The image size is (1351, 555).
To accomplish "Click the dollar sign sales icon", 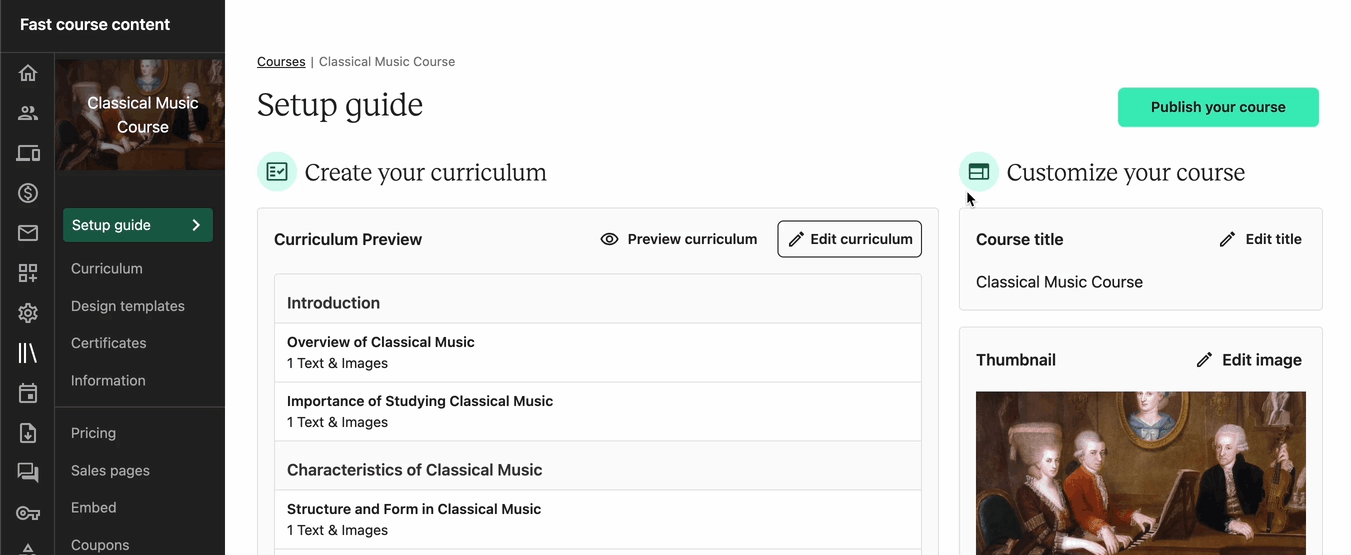I will pos(28,193).
